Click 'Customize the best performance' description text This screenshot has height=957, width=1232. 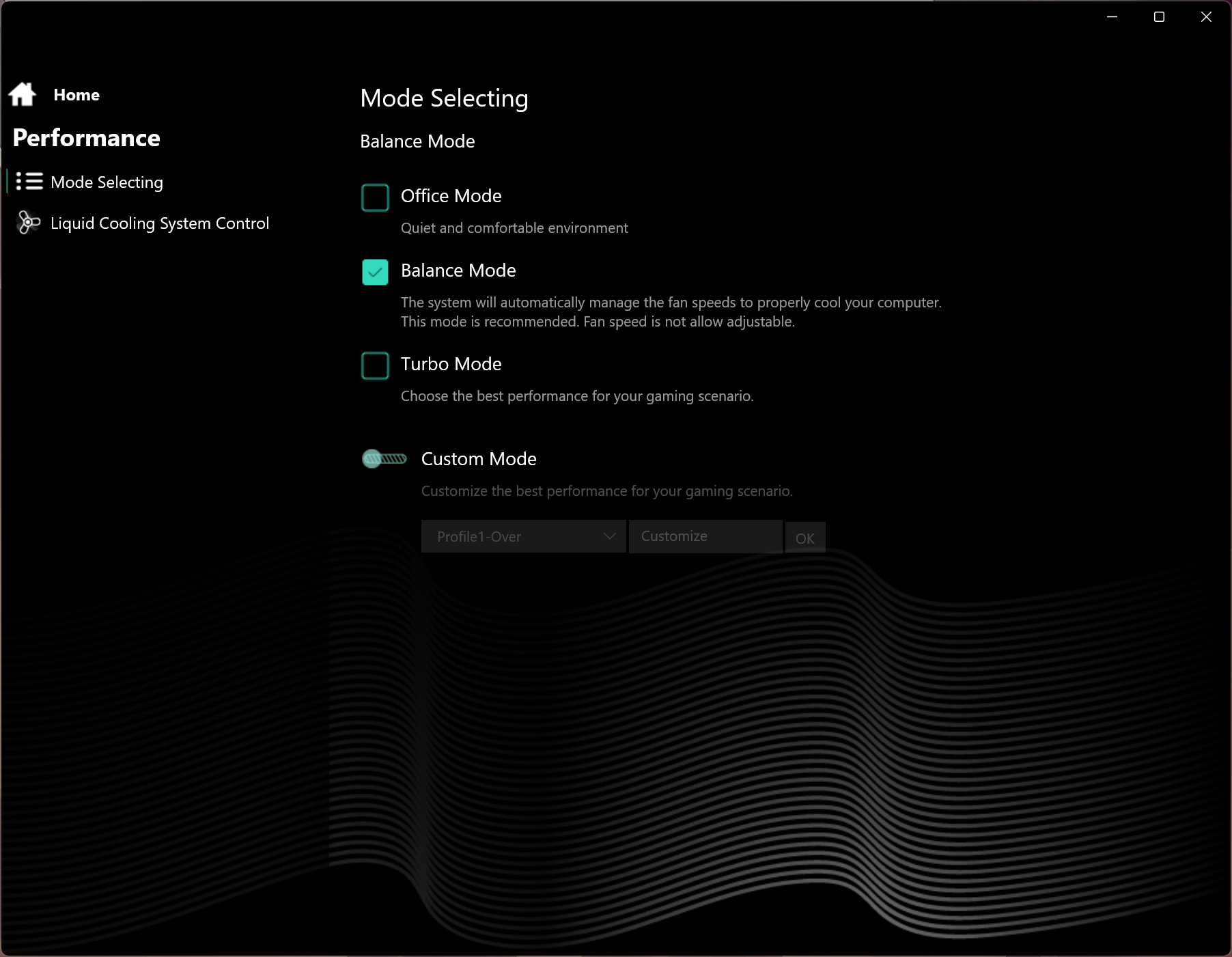[607, 491]
